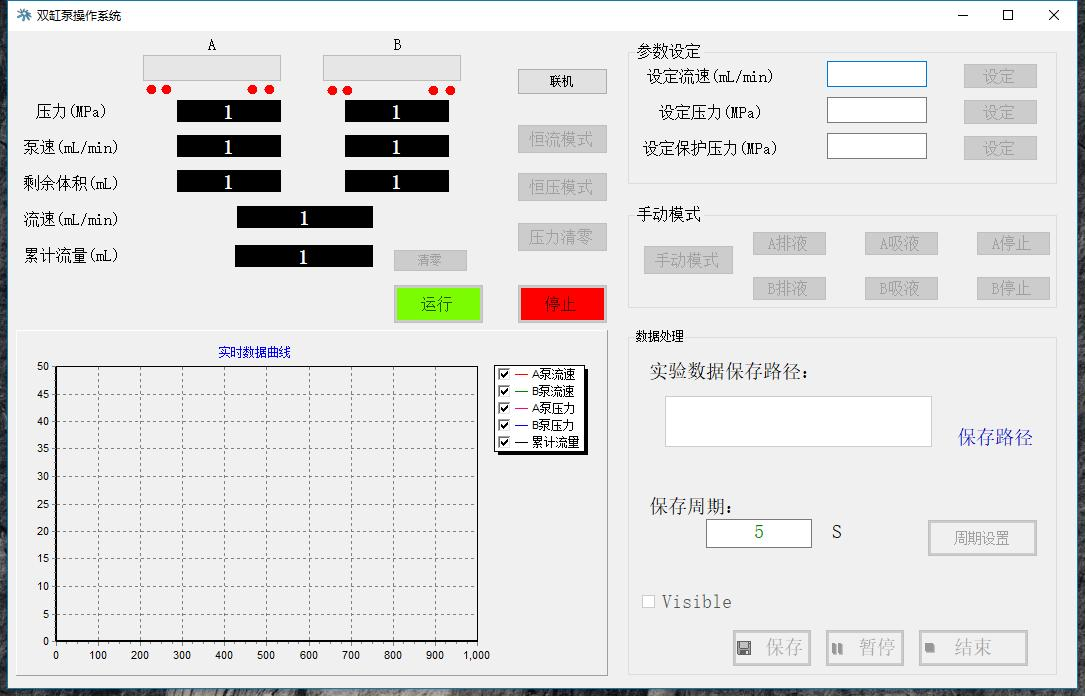Enable 手动模式 manual mode button
Viewport: 1085px width, 696px height.
tap(688, 260)
